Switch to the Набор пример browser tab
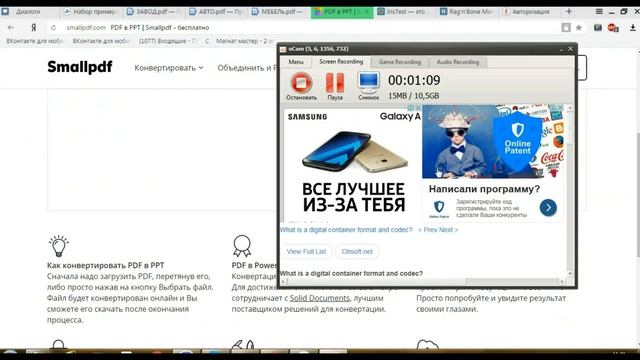 pyautogui.click(x=91, y=12)
